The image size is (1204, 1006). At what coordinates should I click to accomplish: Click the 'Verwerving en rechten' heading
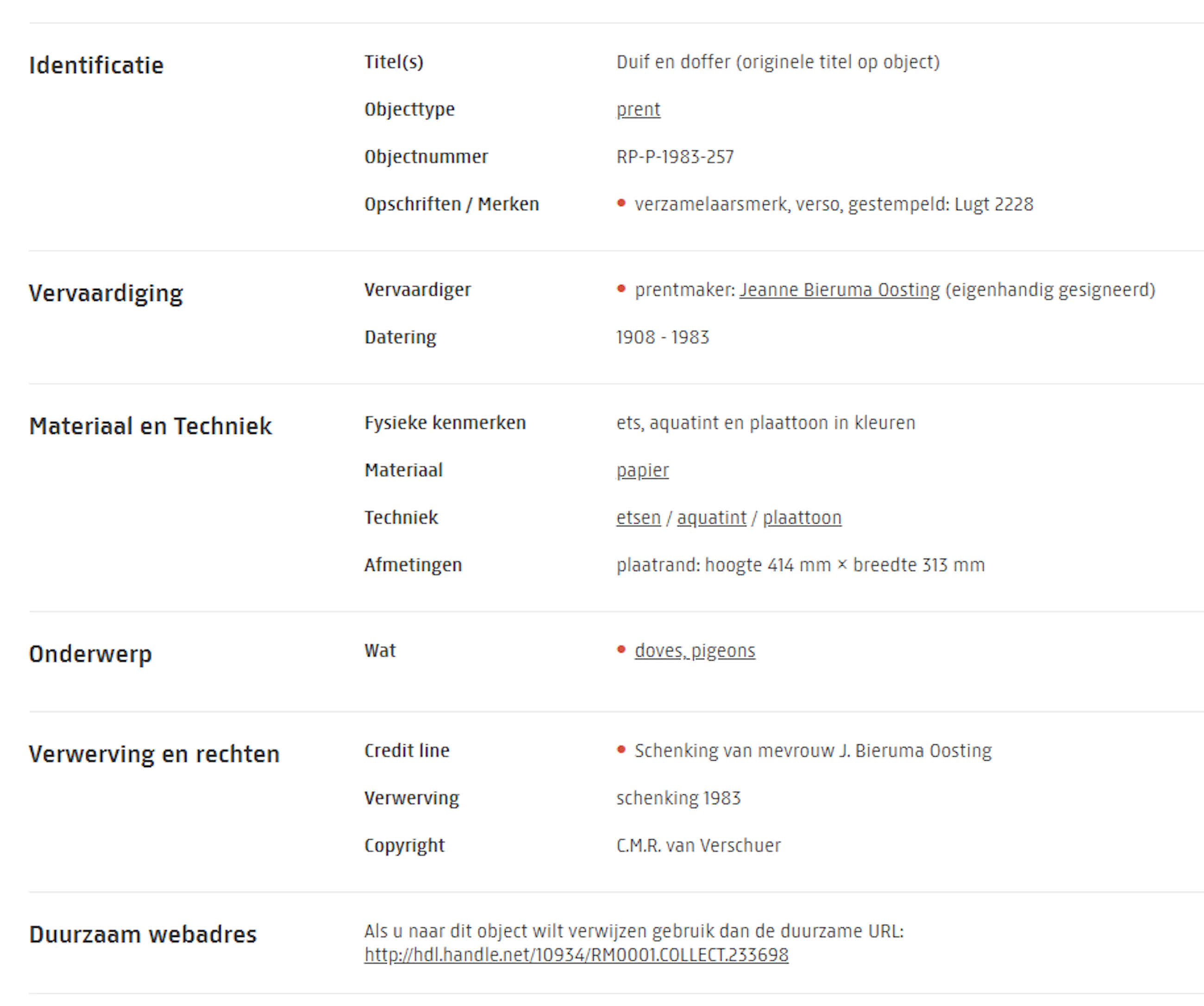pos(154,754)
